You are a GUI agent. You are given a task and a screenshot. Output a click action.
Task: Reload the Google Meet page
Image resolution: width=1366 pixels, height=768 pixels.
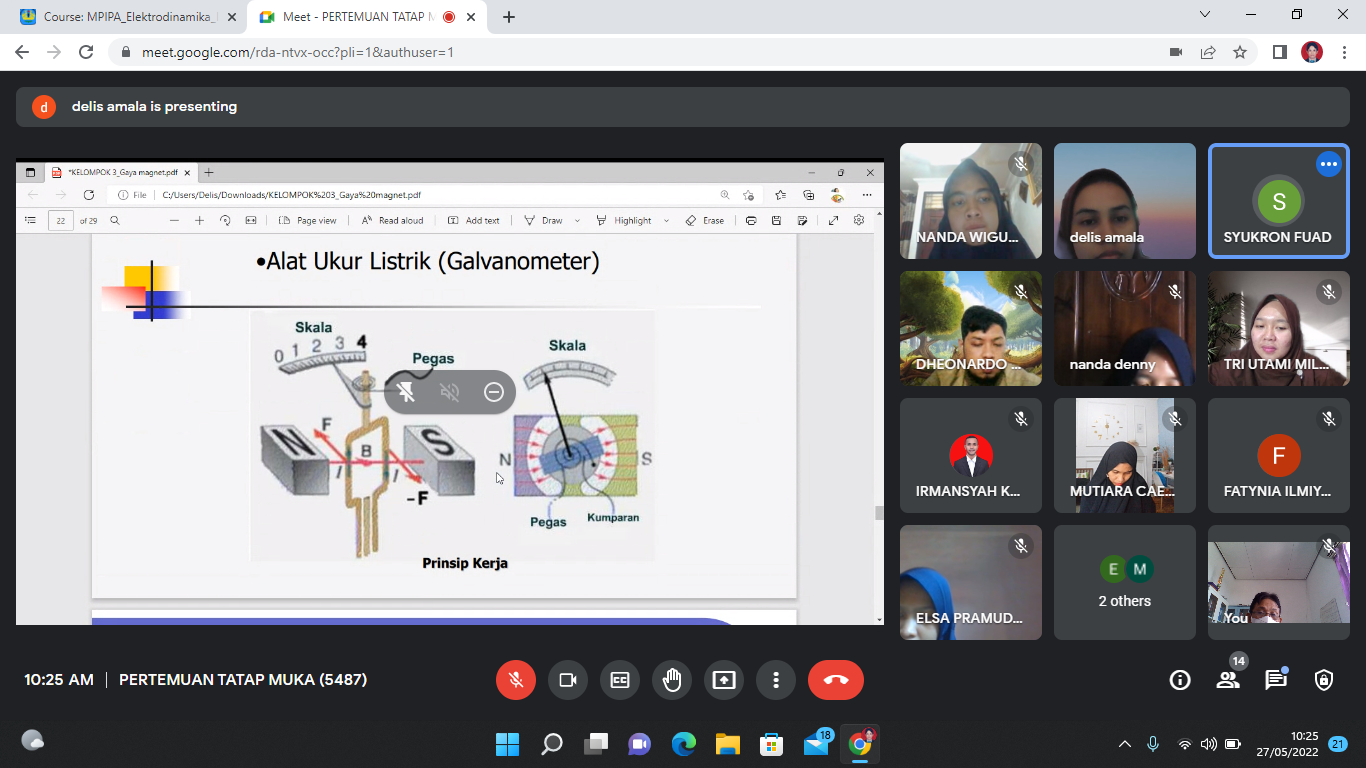click(86, 52)
